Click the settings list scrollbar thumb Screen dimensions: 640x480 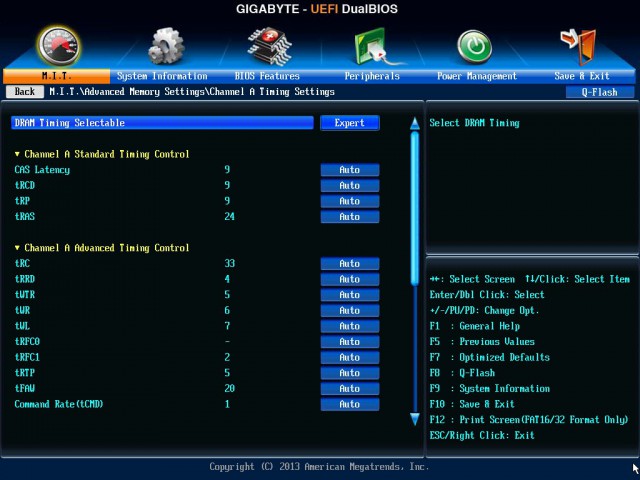point(415,208)
